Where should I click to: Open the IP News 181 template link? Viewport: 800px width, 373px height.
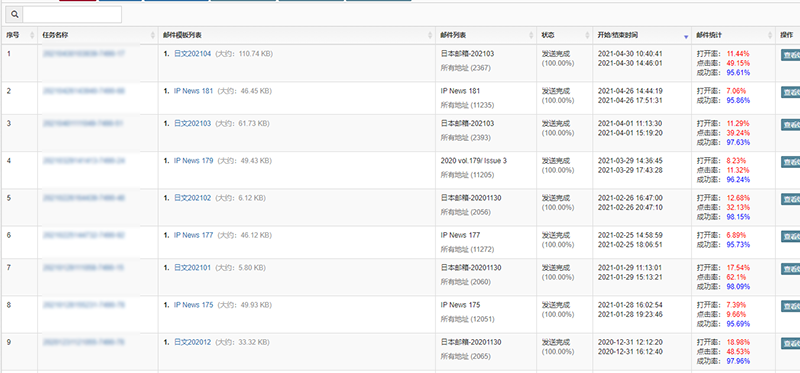tap(193, 91)
